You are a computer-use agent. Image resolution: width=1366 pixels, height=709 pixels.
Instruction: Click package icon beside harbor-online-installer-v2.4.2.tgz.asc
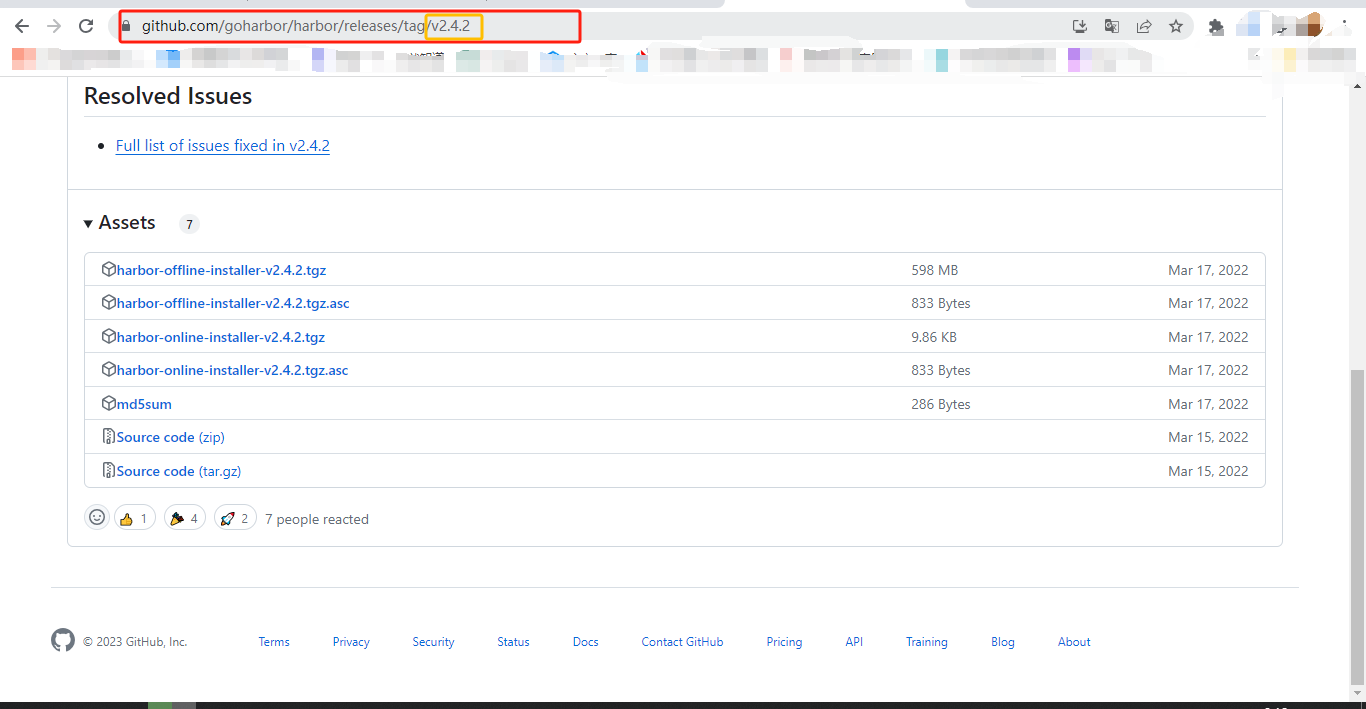(x=109, y=369)
